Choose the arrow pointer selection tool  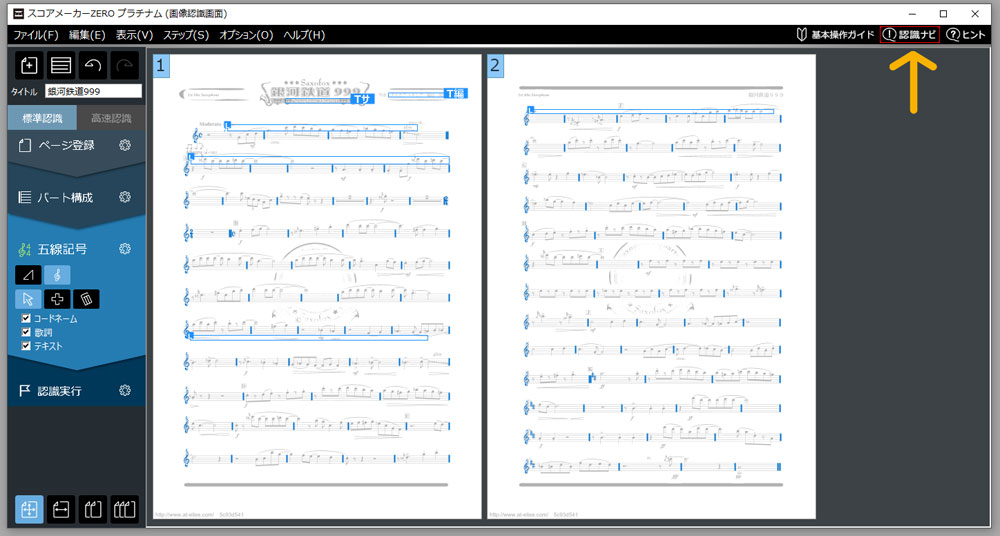(28, 299)
